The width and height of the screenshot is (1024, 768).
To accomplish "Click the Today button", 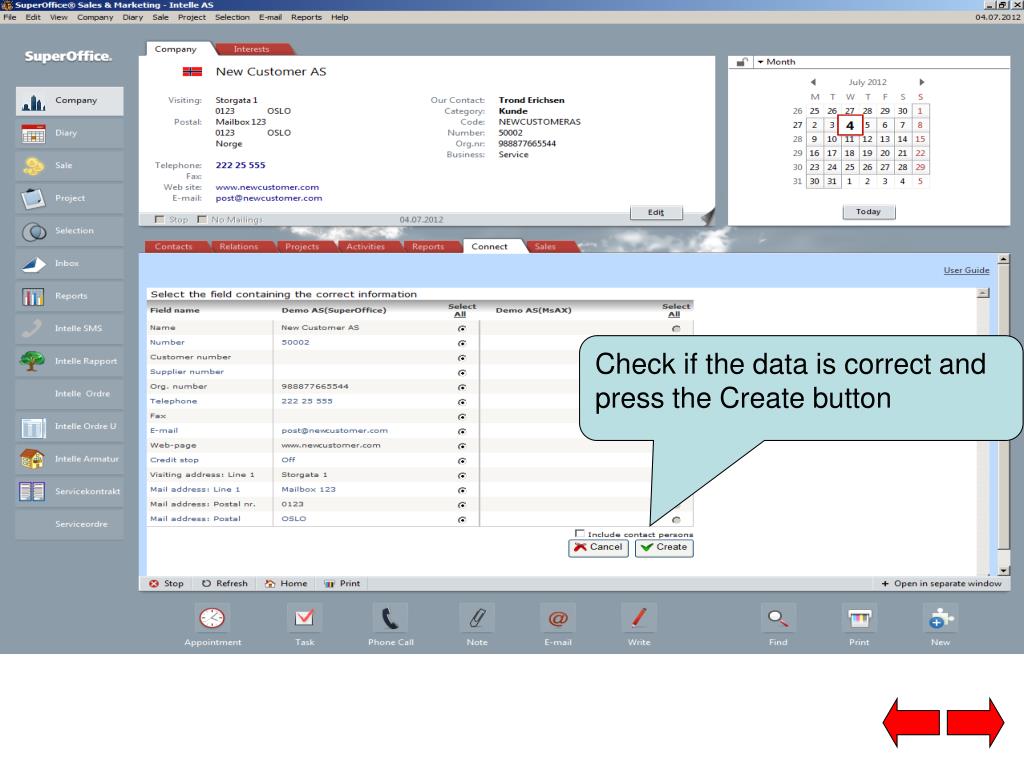I will click(869, 212).
